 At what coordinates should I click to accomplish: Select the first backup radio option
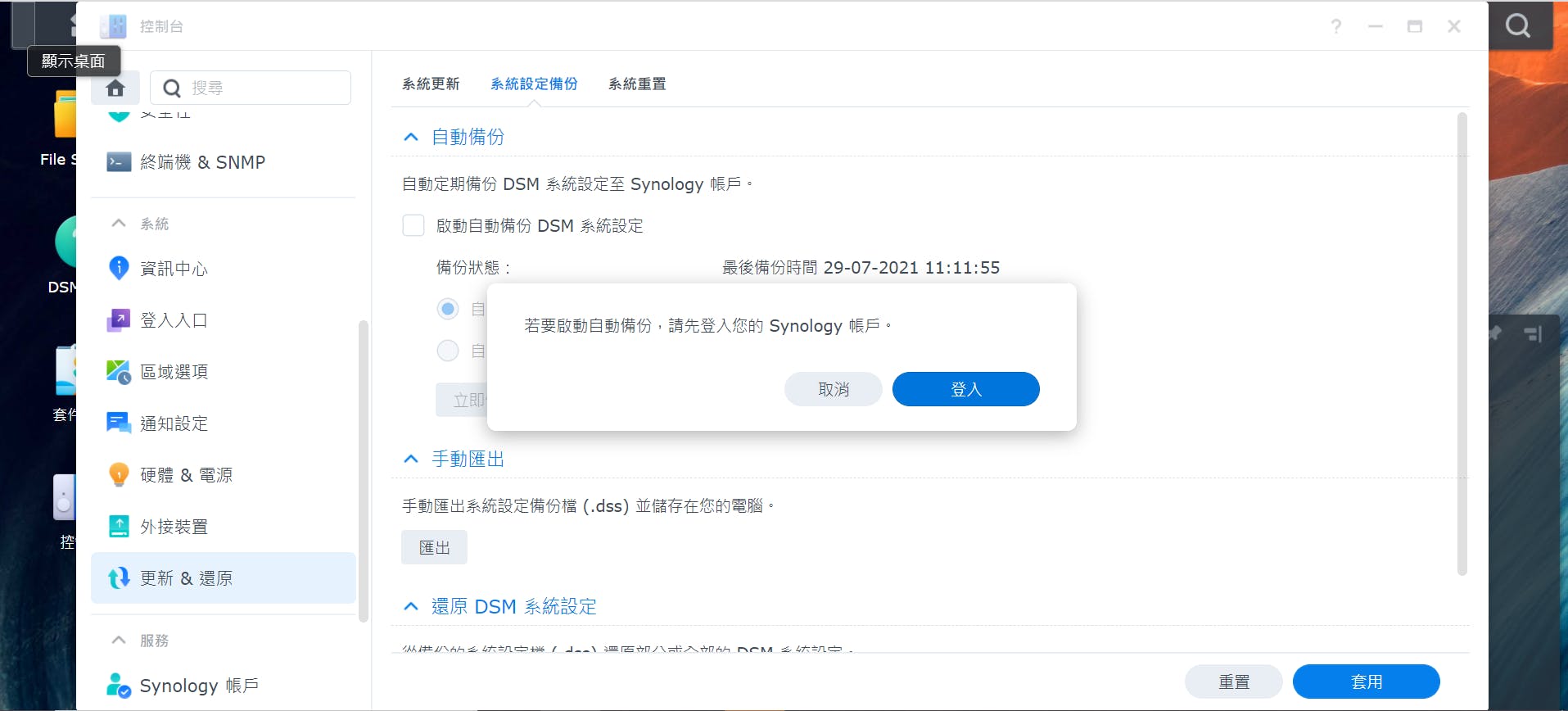[448, 309]
